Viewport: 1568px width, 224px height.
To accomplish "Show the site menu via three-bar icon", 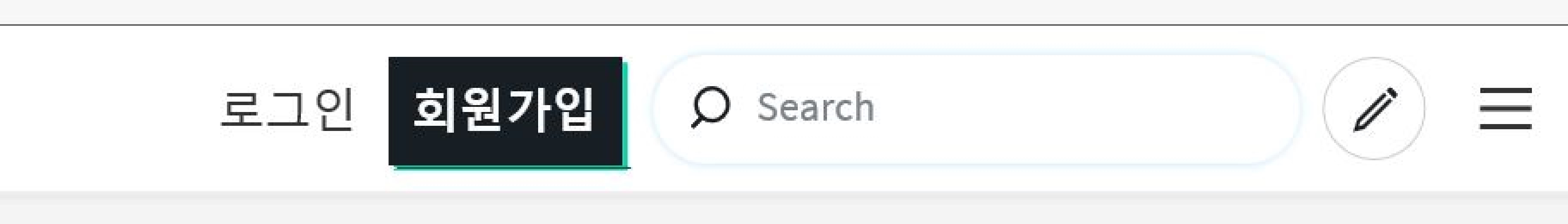I will click(x=1506, y=109).
